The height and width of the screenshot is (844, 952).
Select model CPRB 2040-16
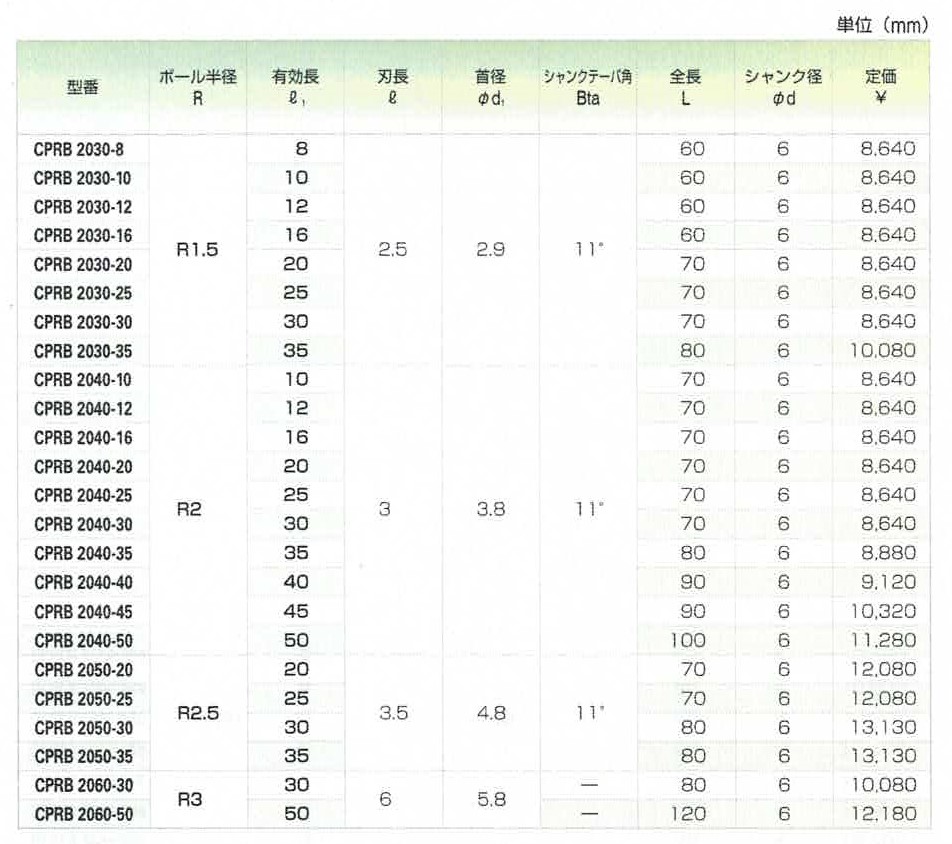click(x=83, y=438)
